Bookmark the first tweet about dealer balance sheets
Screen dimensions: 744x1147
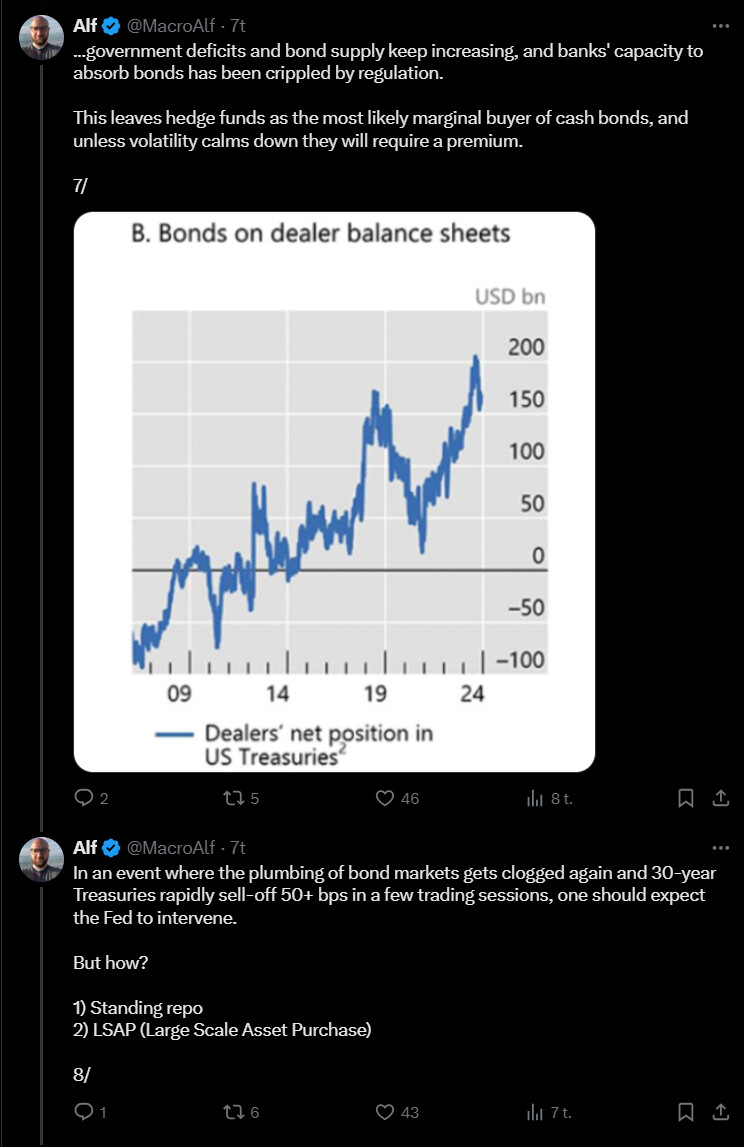(685, 797)
